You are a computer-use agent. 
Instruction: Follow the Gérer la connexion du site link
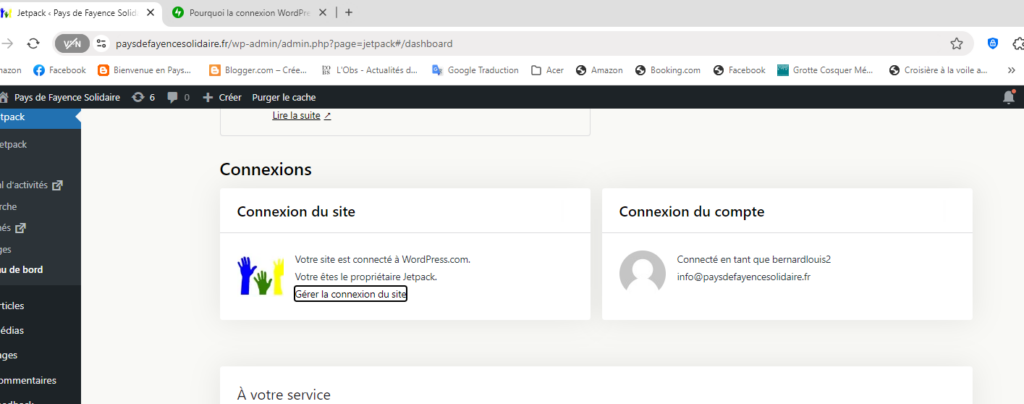click(x=350, y=294)
